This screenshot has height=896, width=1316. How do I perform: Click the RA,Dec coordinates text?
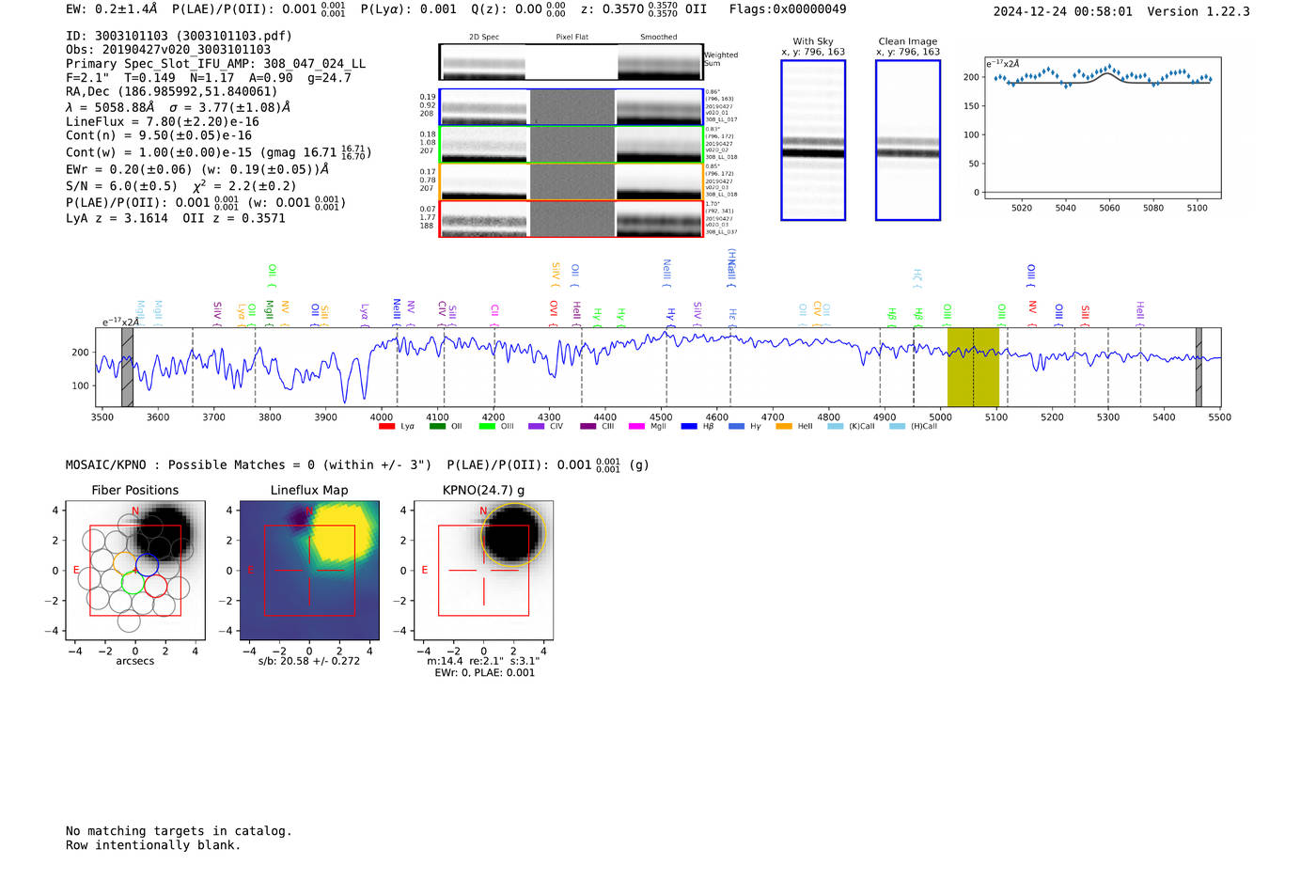click(172, 92)
